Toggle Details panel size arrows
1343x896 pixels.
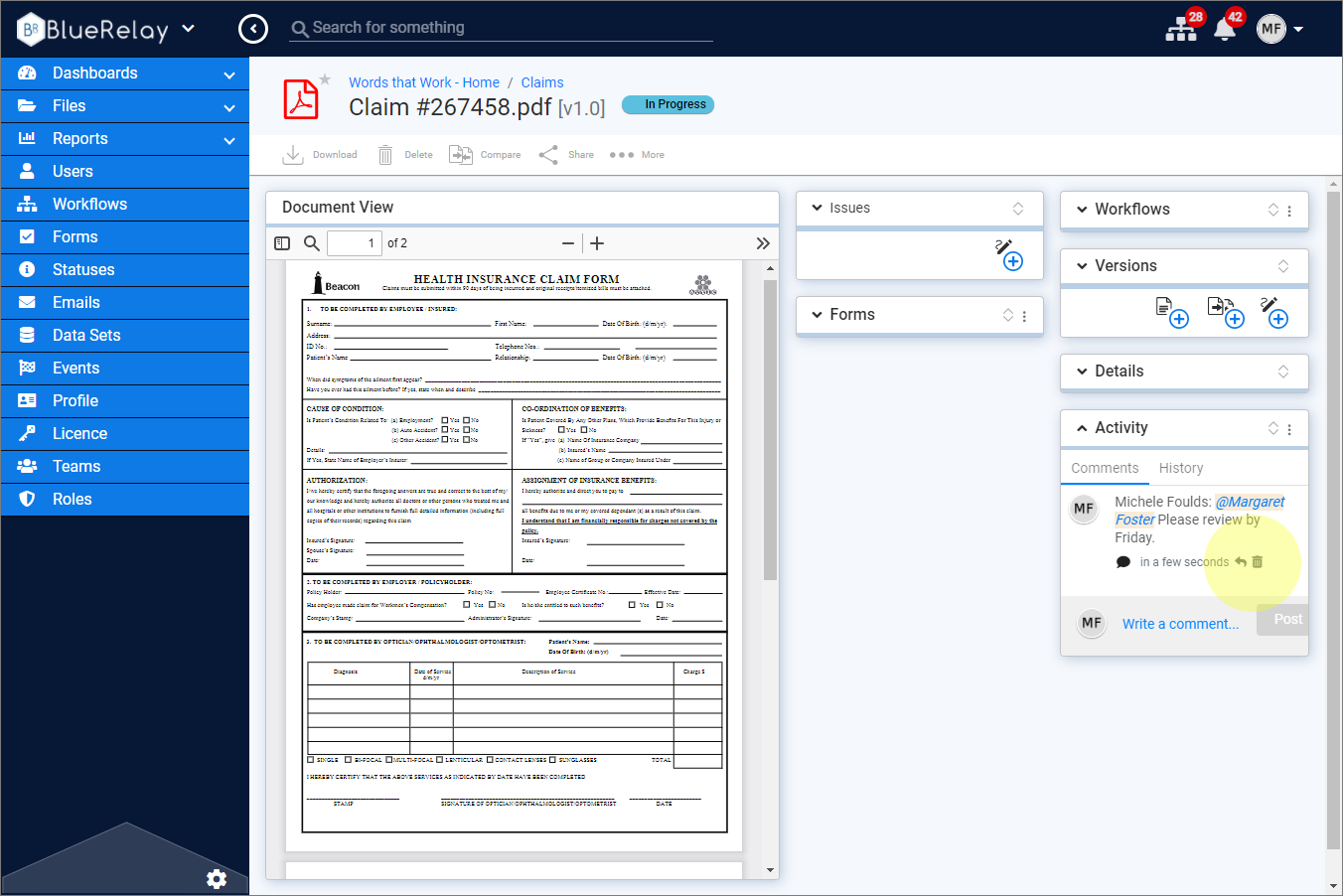(1283, 372)
